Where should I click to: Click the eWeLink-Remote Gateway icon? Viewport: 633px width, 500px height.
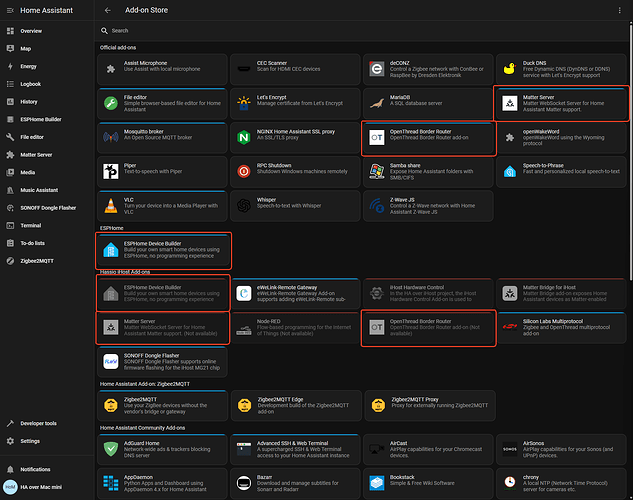[x=244, y=293]
